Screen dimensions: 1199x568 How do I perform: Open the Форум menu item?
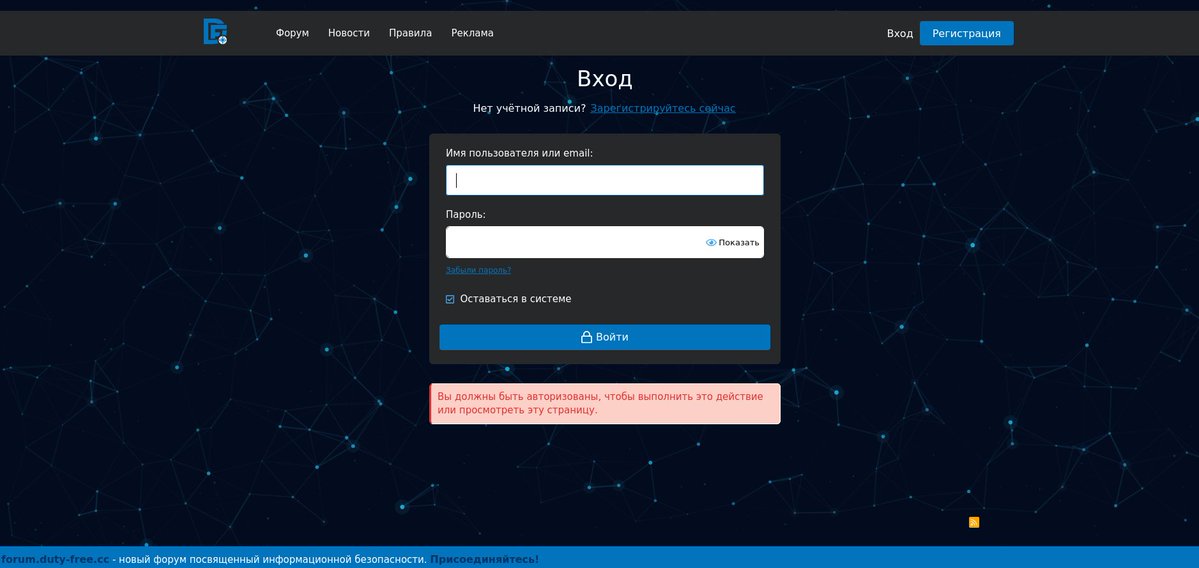click(x=292, y=33)
